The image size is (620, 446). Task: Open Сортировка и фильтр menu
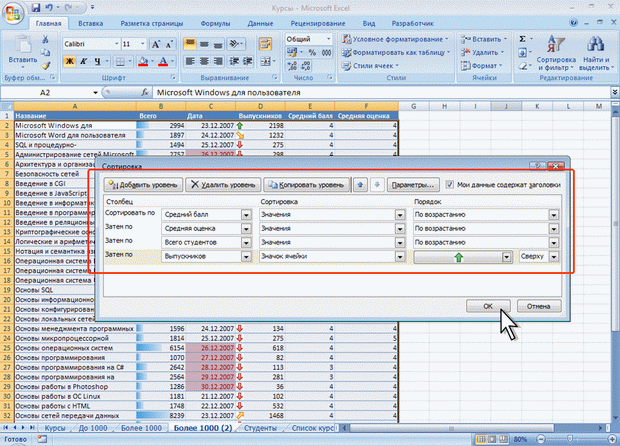556,53
